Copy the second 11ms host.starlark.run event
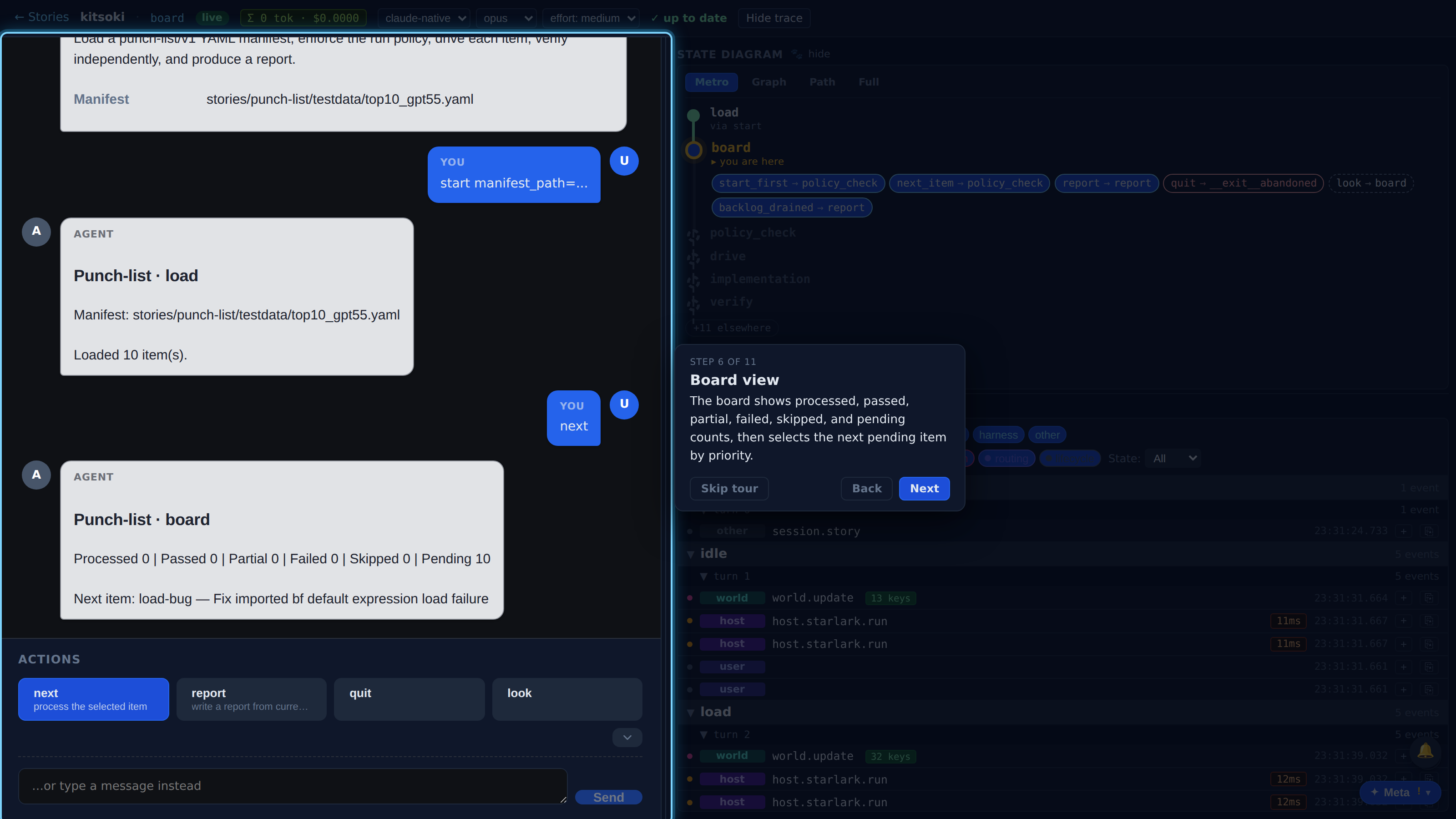 [x=1429, y=644]
